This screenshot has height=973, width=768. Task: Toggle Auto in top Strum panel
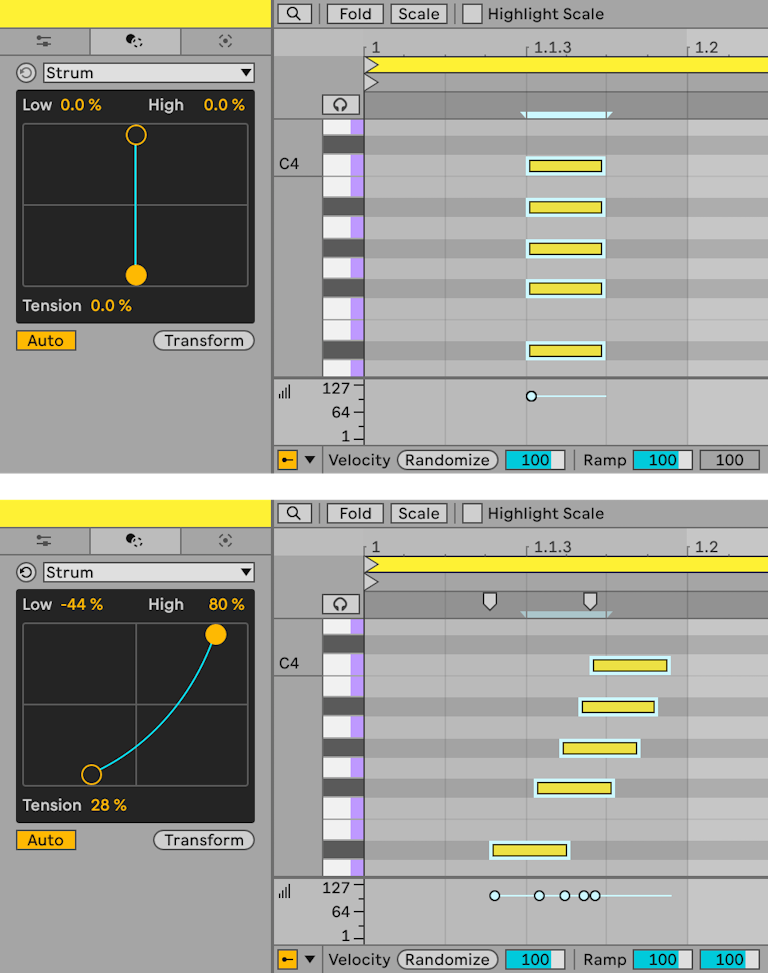tap(46, 341)
